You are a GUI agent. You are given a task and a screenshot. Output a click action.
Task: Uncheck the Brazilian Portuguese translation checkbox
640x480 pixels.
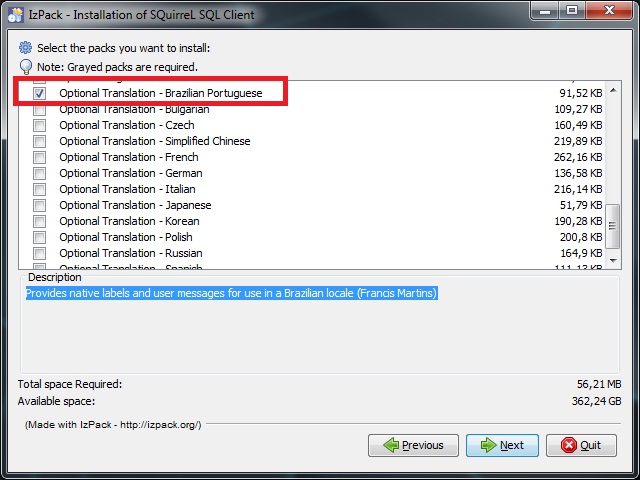[x=40, y=93]
